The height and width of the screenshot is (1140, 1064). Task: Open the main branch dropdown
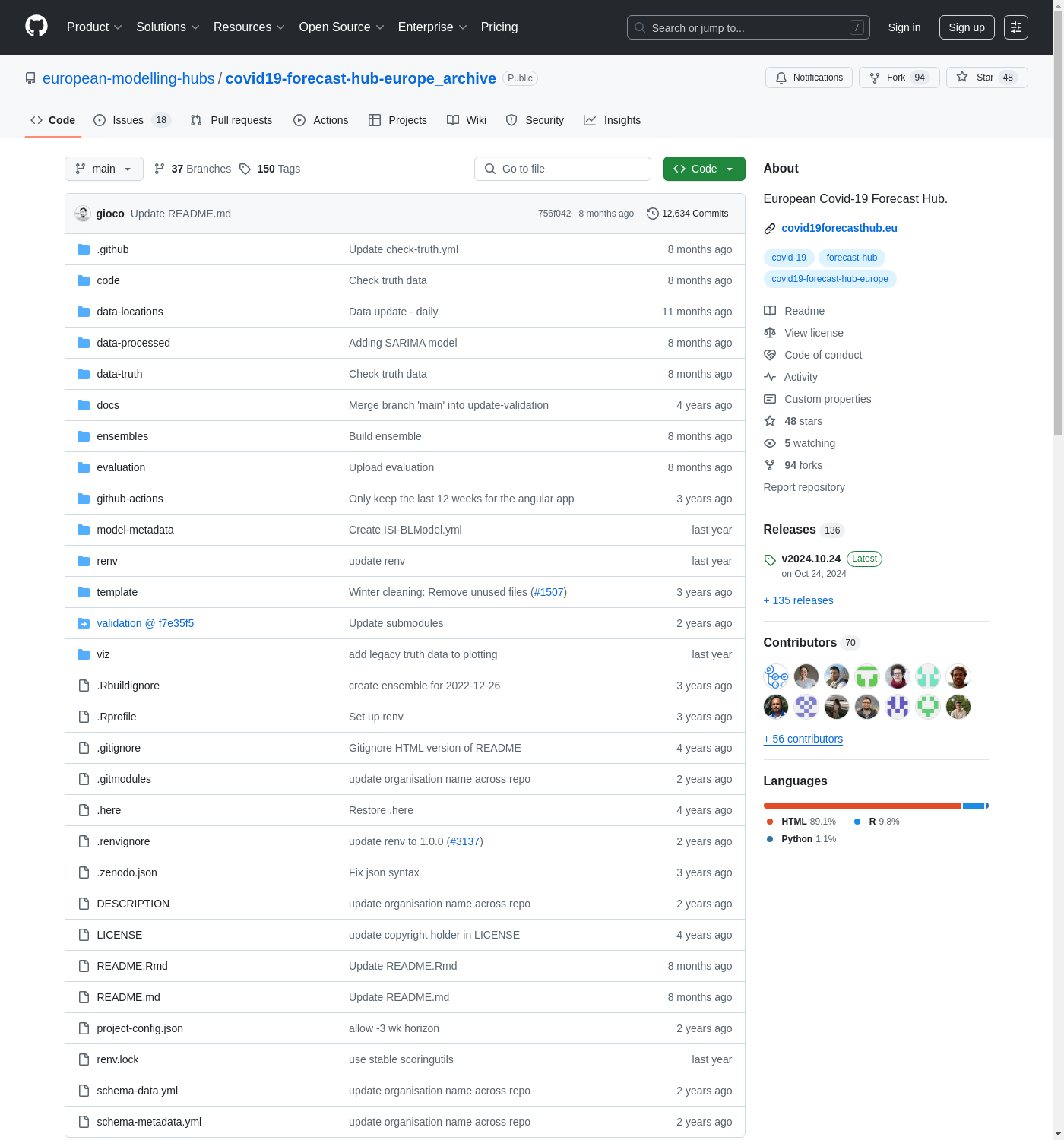tap(104, 169)
